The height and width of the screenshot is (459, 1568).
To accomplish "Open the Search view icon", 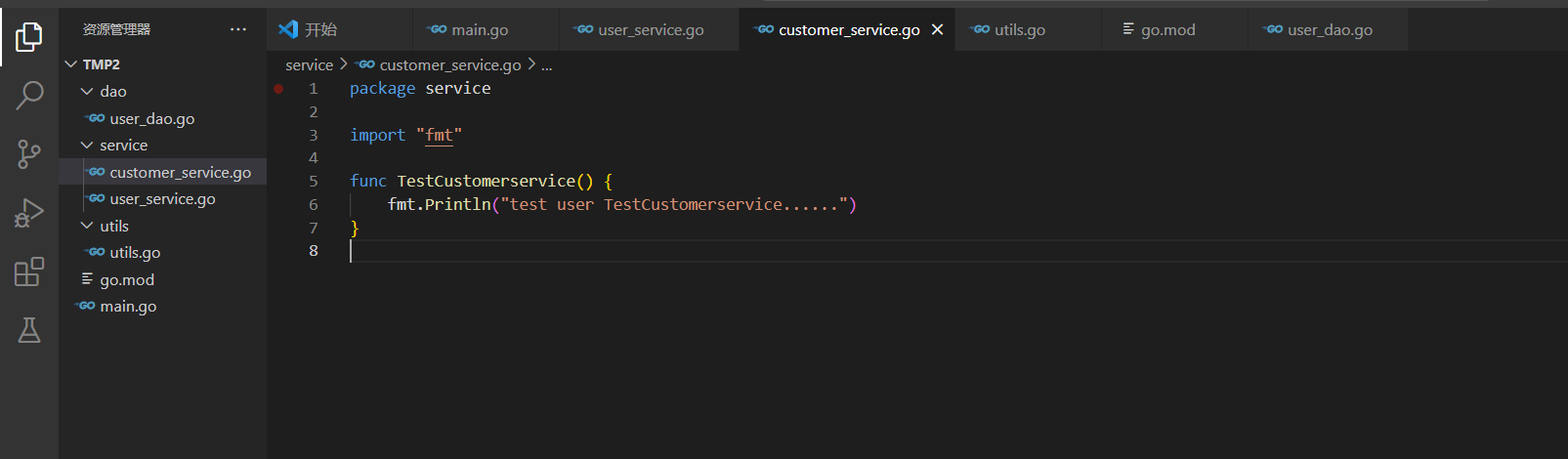I will 29,95.
